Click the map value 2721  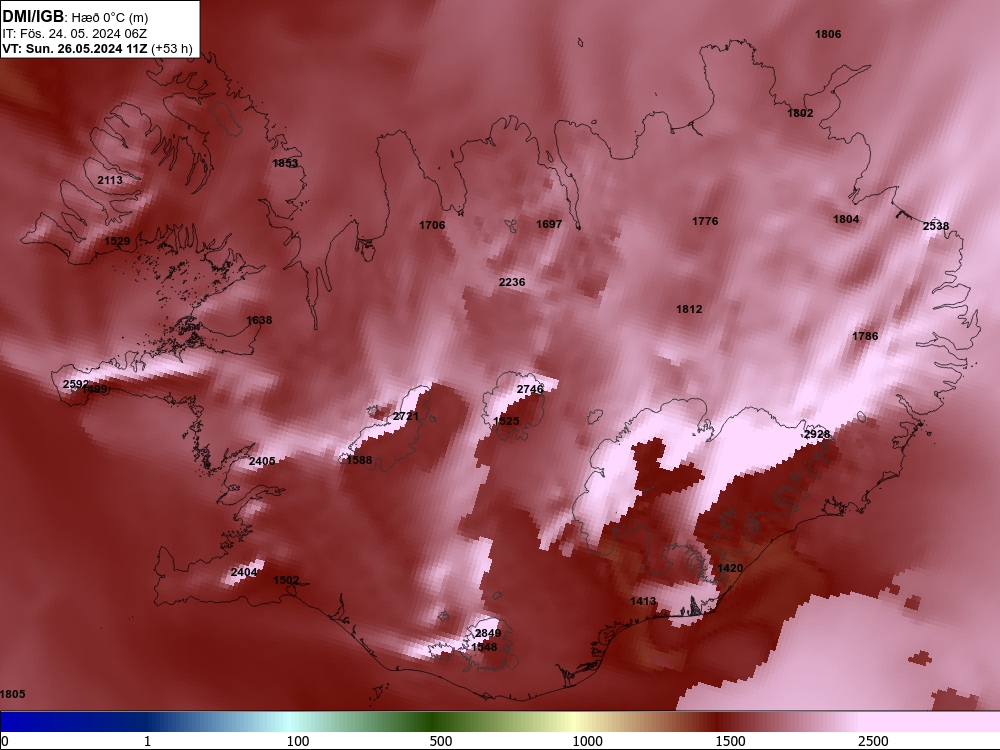click(406, 416)
